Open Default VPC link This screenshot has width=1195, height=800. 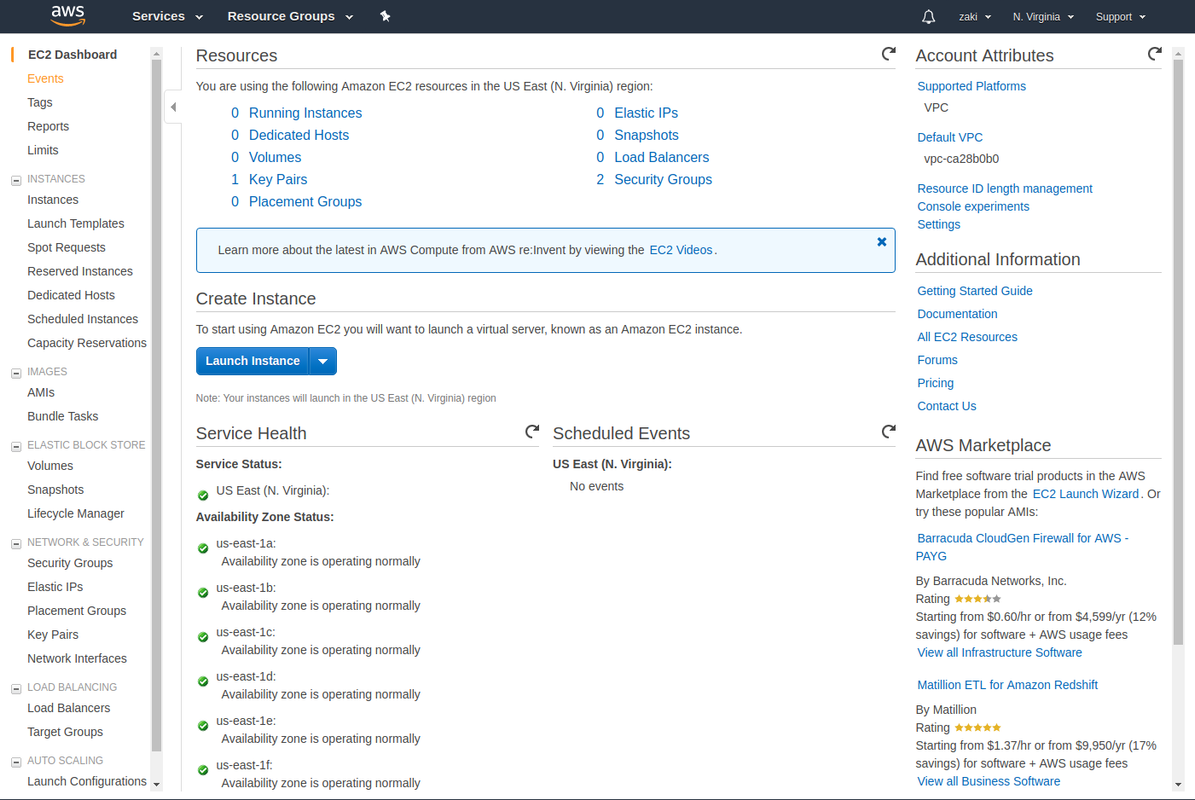(x=950, y=137)
